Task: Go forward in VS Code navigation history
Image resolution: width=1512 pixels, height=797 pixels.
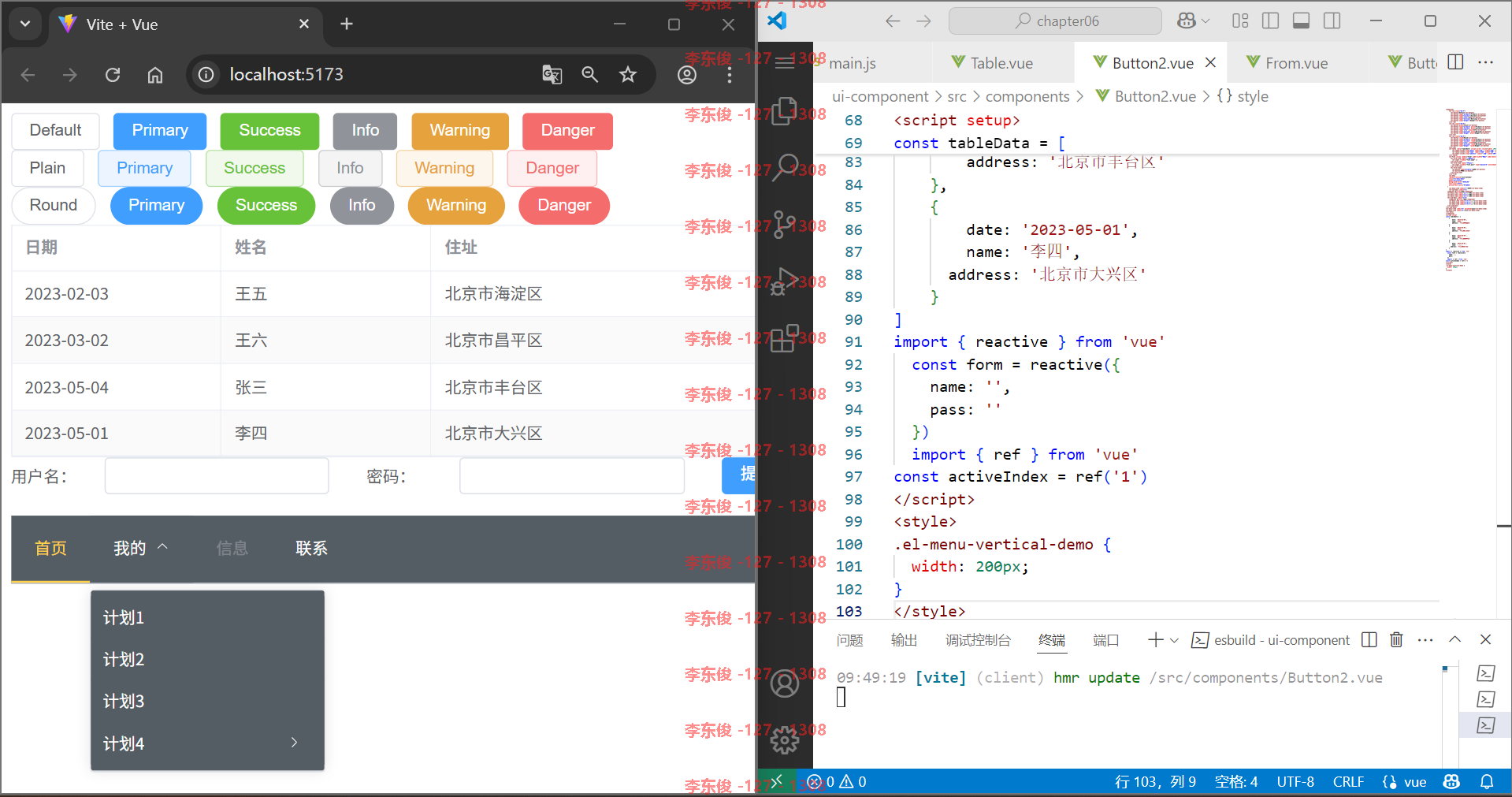Action: pyautogui.click(x=923, y=21)
